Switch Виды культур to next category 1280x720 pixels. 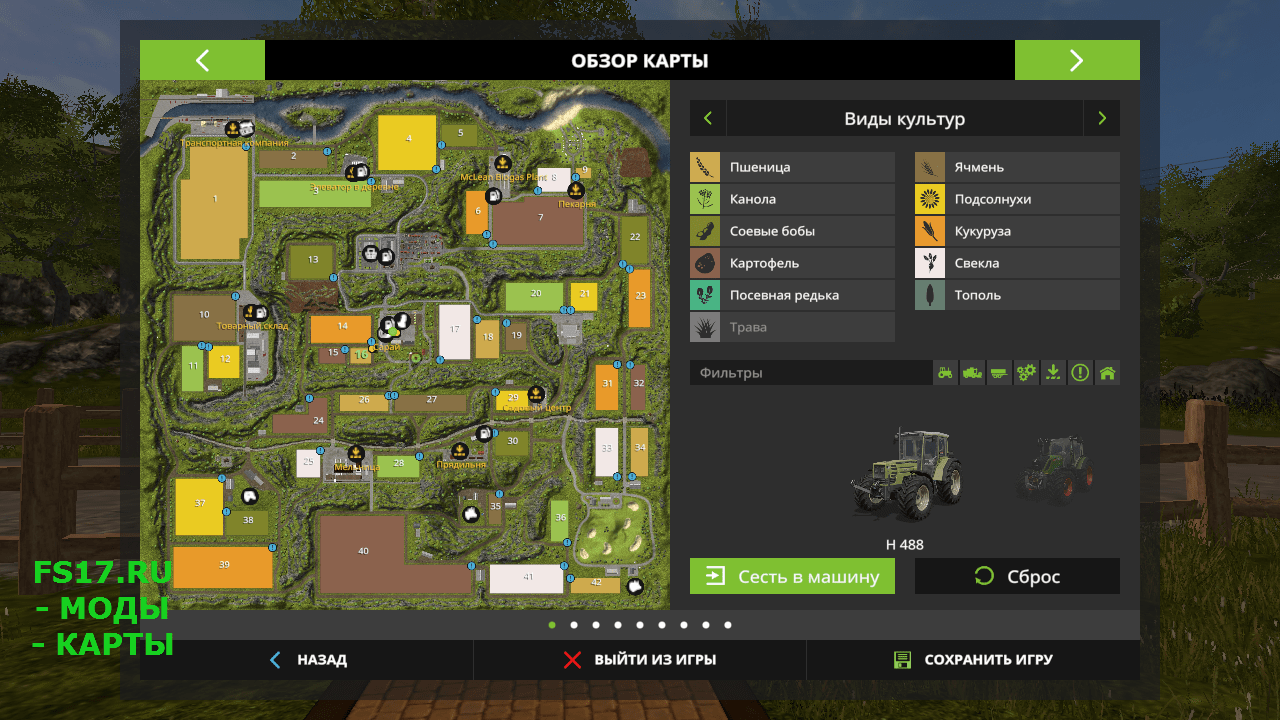click(1102, 118)
